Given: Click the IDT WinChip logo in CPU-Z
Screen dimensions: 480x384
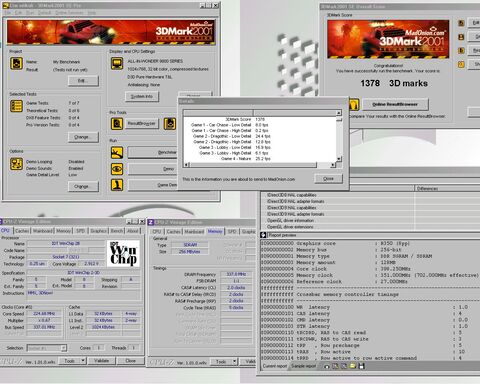Looking at the screenshot, I should pos(123,253).
